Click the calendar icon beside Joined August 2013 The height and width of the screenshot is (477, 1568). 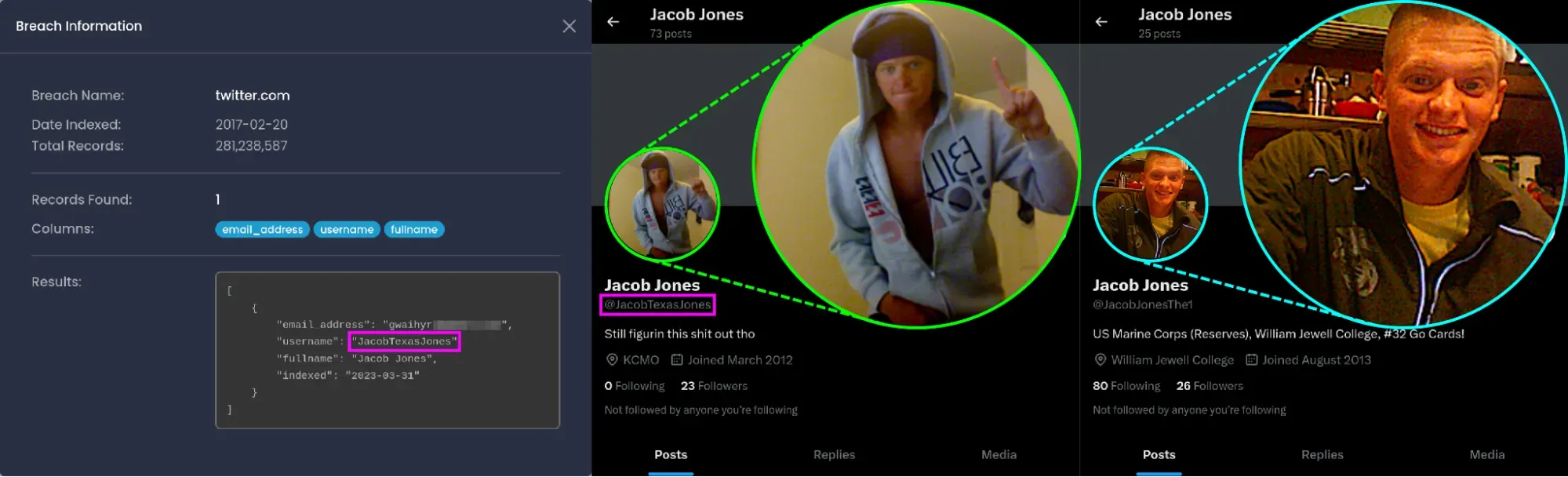[x=1252, y=360]
